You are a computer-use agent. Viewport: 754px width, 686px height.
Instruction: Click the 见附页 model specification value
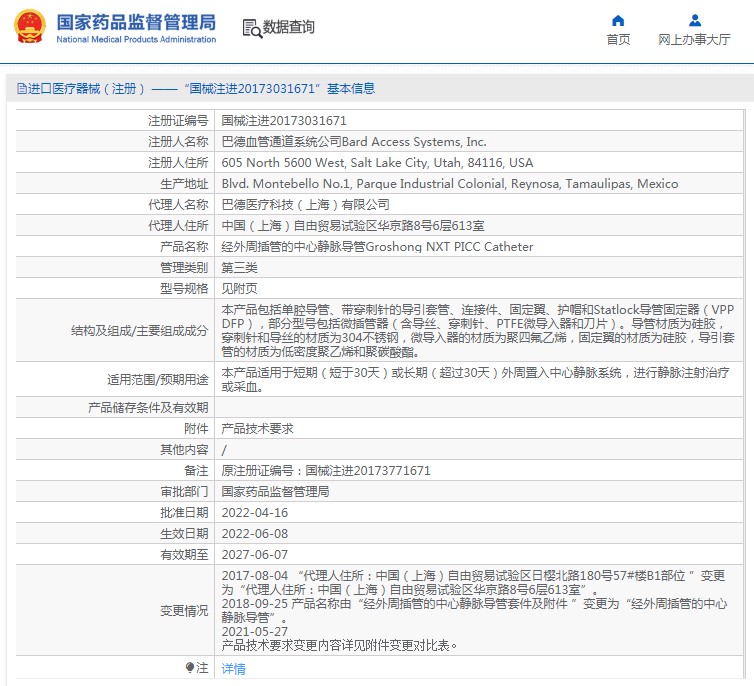tap(237, 288)
